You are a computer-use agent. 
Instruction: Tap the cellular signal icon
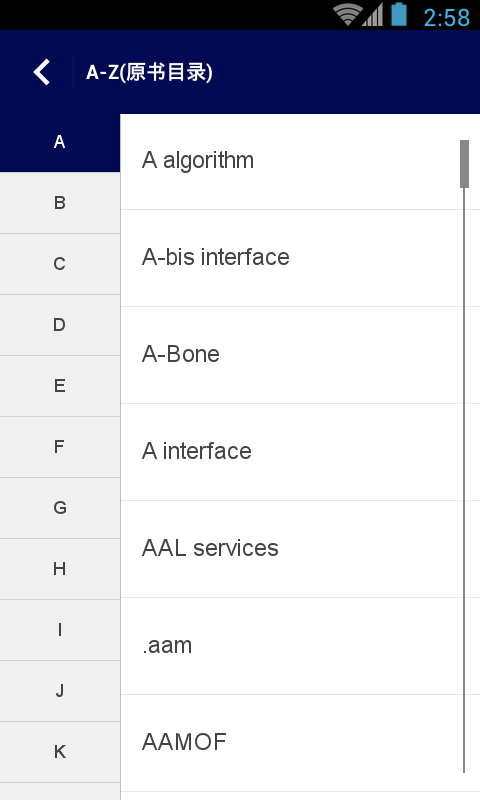point(373,14)
